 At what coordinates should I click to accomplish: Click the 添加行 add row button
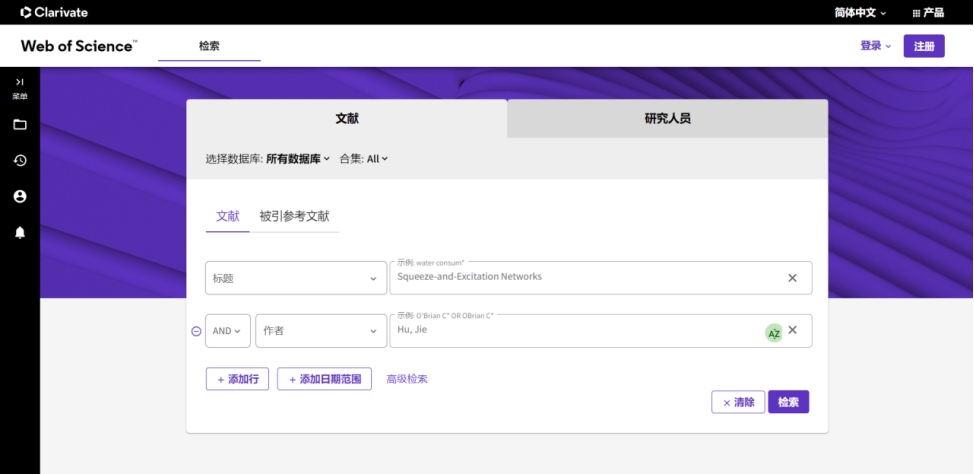tap(237, 379)
